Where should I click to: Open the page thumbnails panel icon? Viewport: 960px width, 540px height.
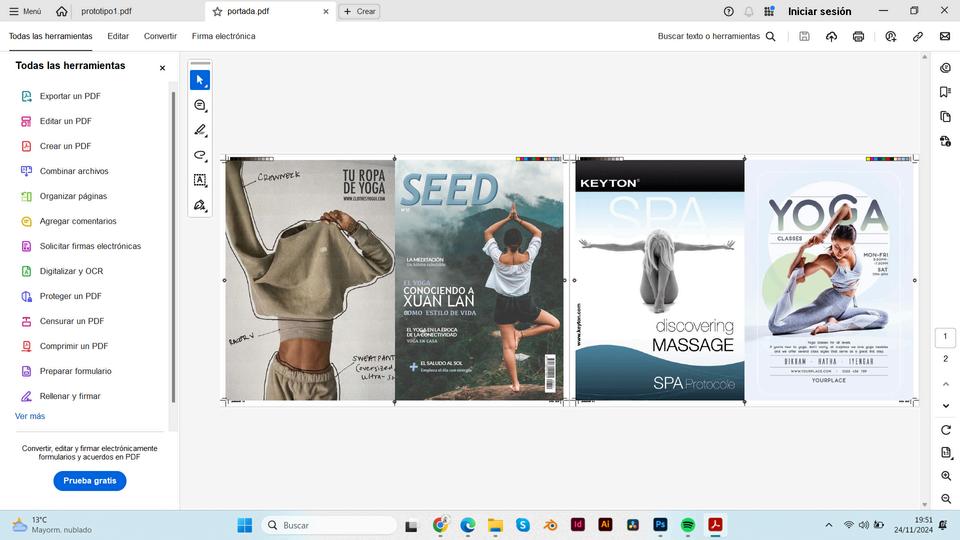945,116
